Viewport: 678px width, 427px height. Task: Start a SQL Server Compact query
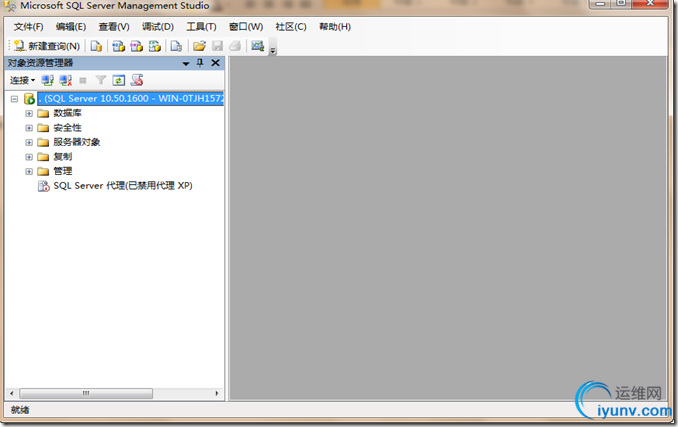pyautogui.click(x=176, y=46)
